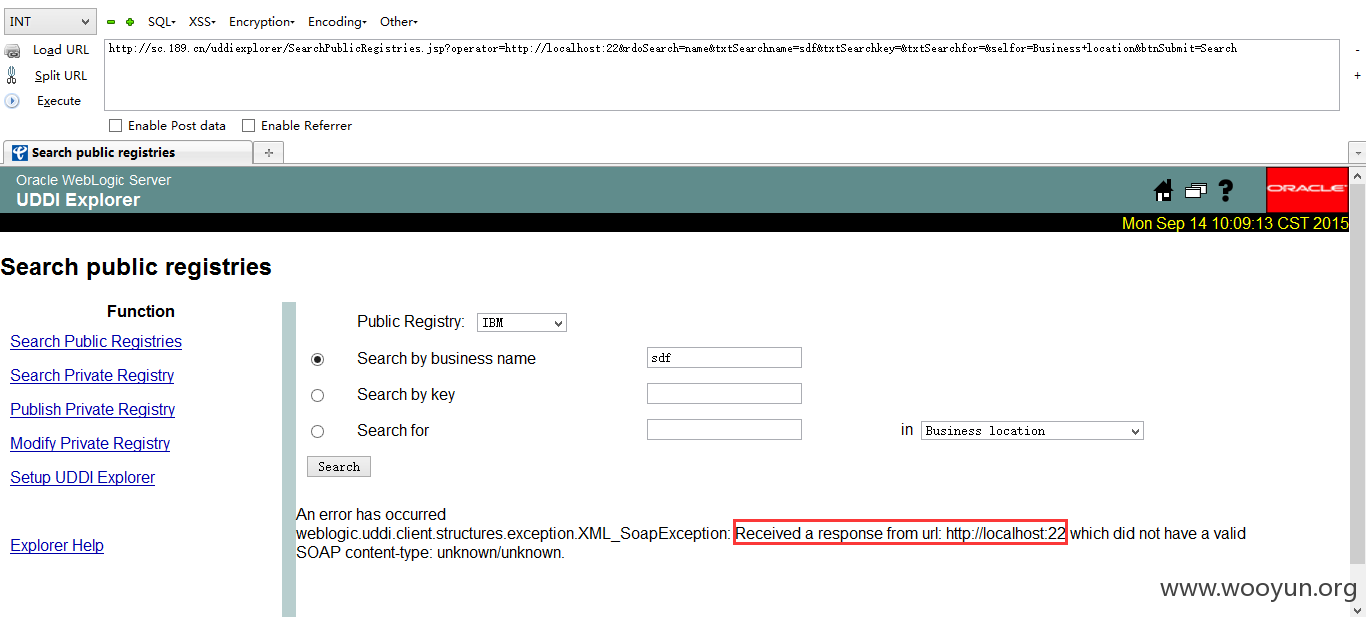The width and height of the screenshot is (1366, 617).
Task: Open the SQL menu
Action: pos(161,21)
